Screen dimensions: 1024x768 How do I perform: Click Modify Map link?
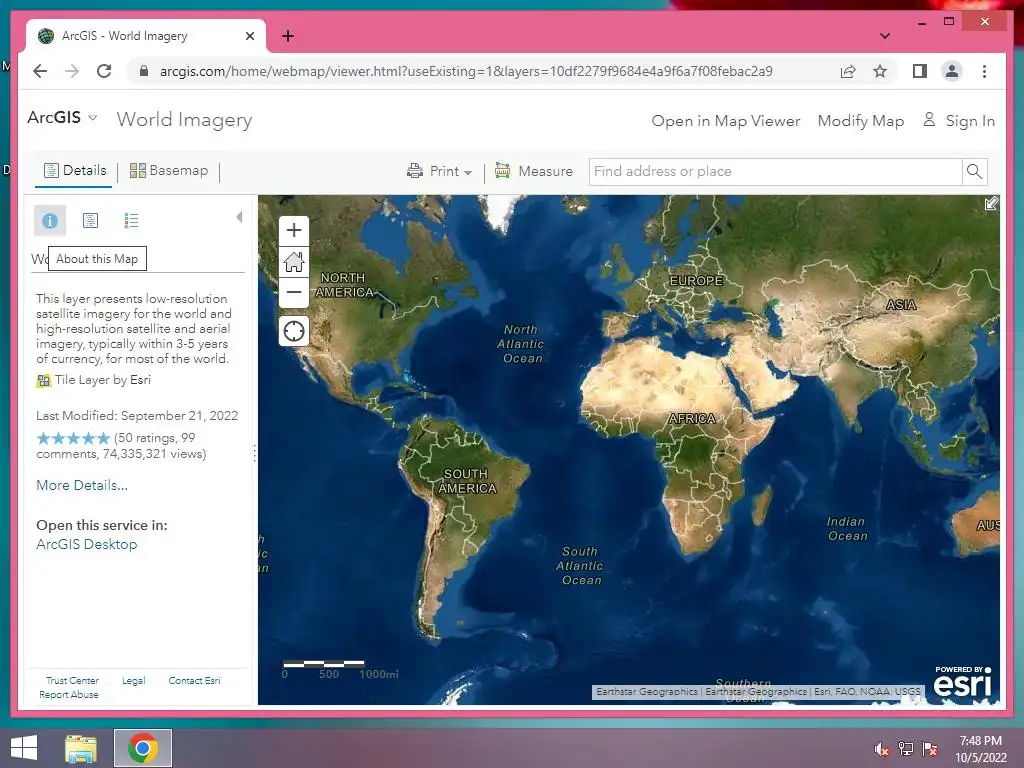point(861,121)
